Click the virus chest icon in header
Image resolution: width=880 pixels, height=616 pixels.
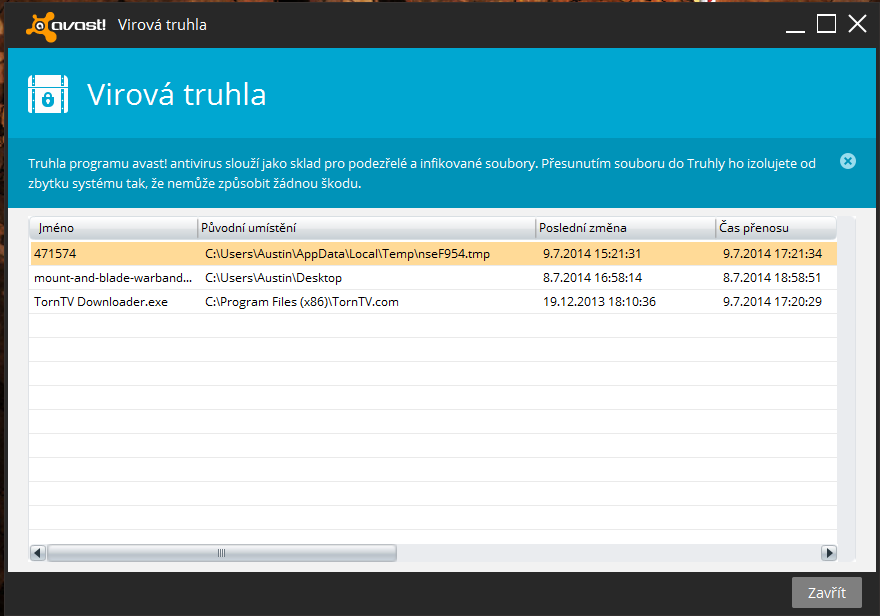click(x=48, y=94)
